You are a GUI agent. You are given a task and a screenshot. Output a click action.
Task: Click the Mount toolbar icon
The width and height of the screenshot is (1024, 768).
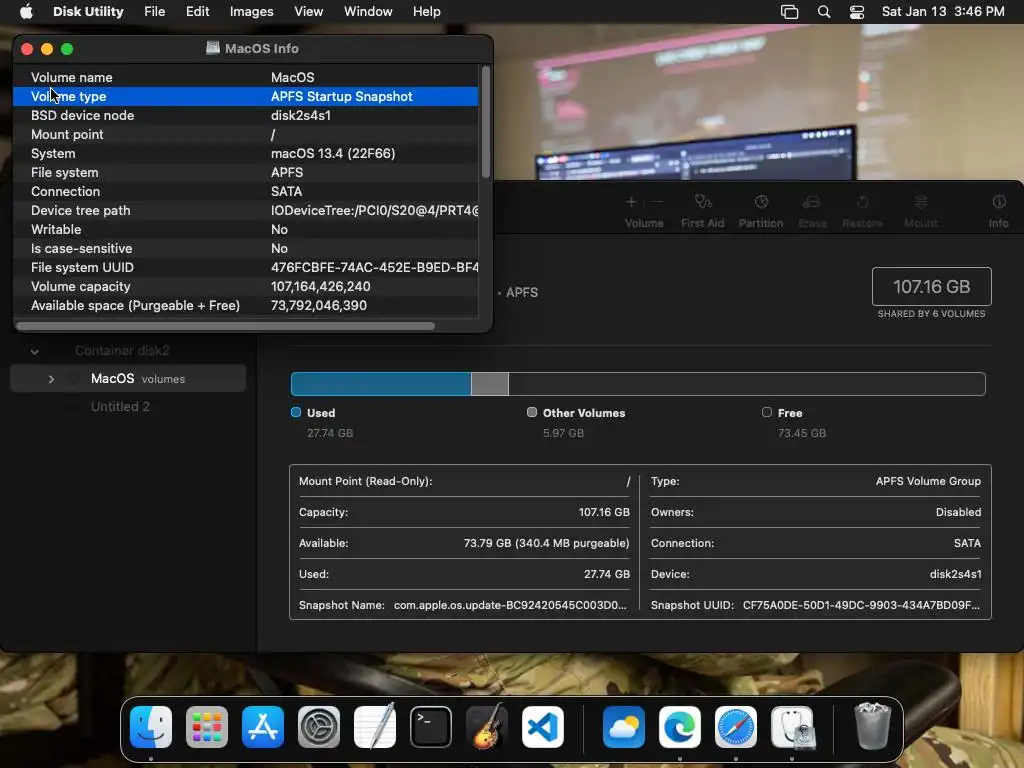click(x=921, y=202)
